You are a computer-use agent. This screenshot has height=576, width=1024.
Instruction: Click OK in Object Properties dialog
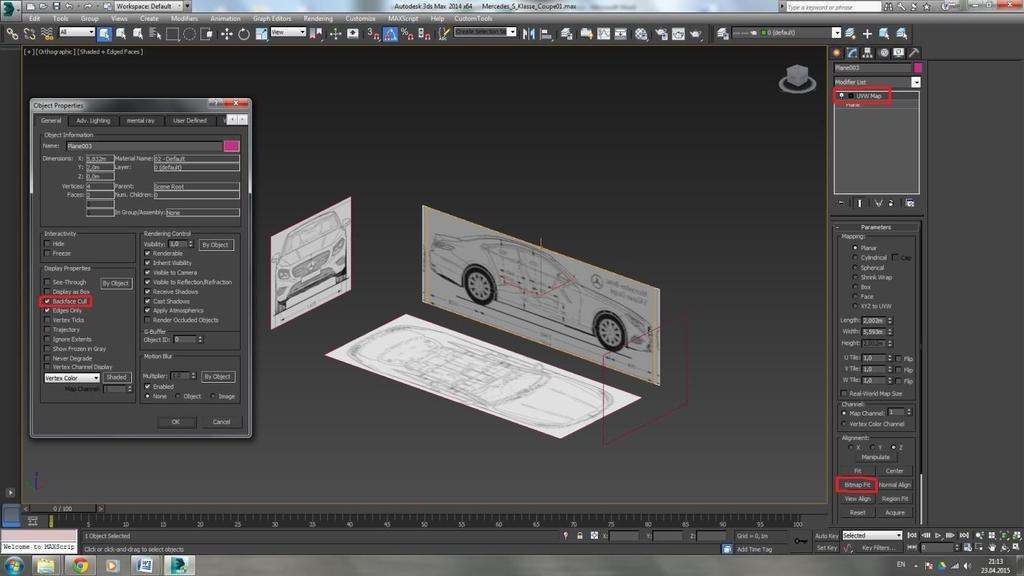[176, 422]
